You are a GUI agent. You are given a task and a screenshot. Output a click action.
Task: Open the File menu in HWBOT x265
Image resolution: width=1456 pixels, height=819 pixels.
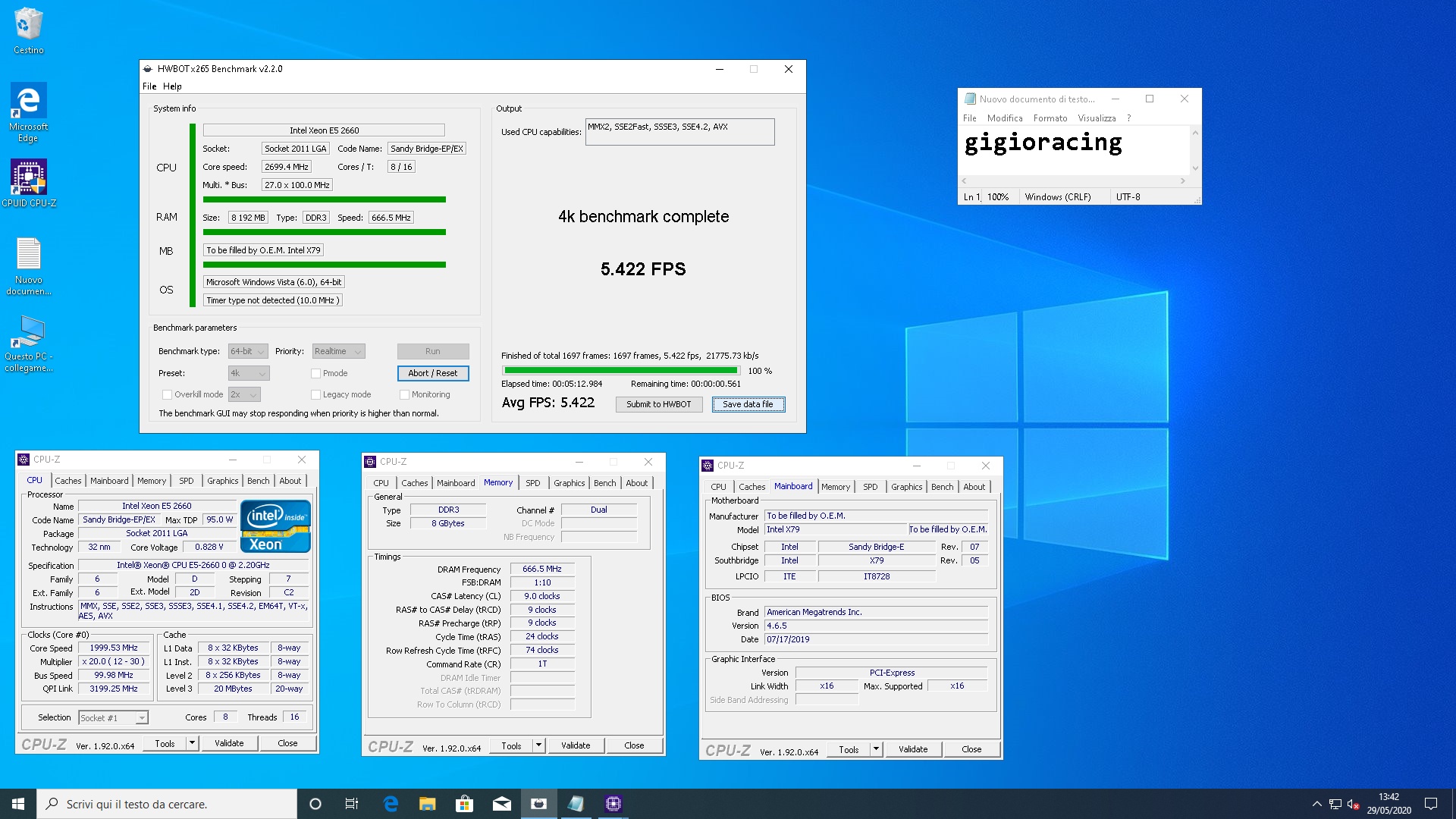pos(149,86)
